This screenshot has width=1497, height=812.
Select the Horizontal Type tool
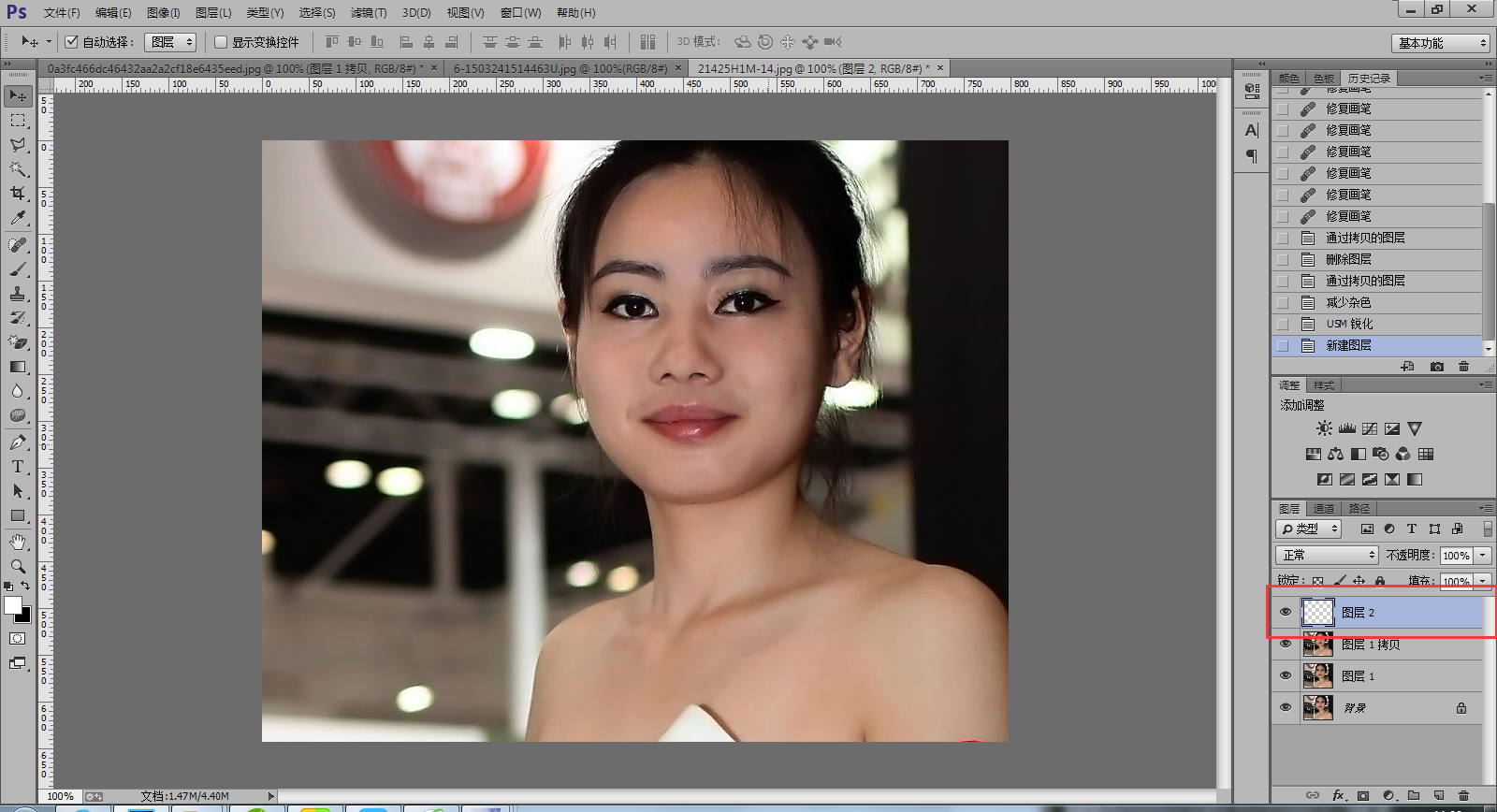click(x=18, y=467)
